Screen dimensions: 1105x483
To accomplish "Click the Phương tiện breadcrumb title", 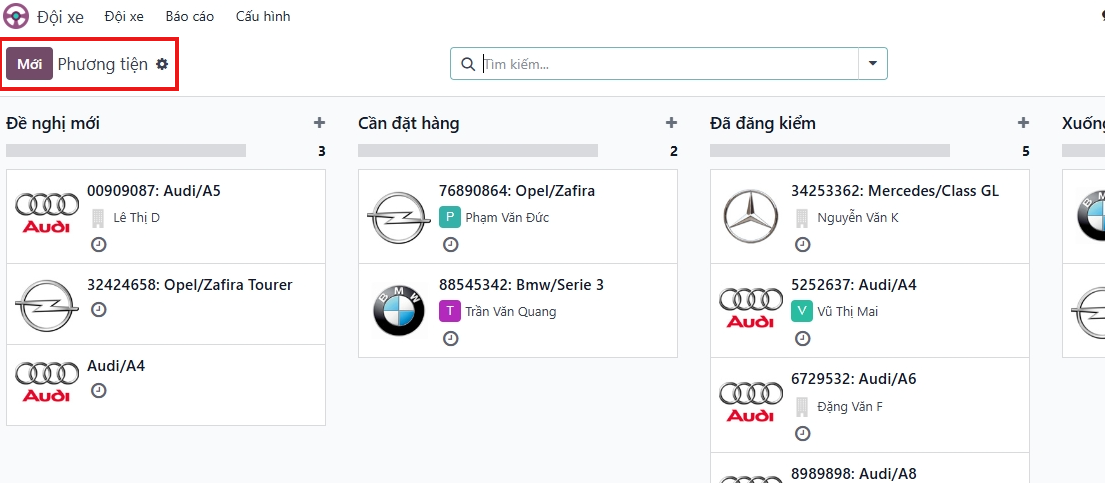I will pyautogui.click(x=103, y=64).
